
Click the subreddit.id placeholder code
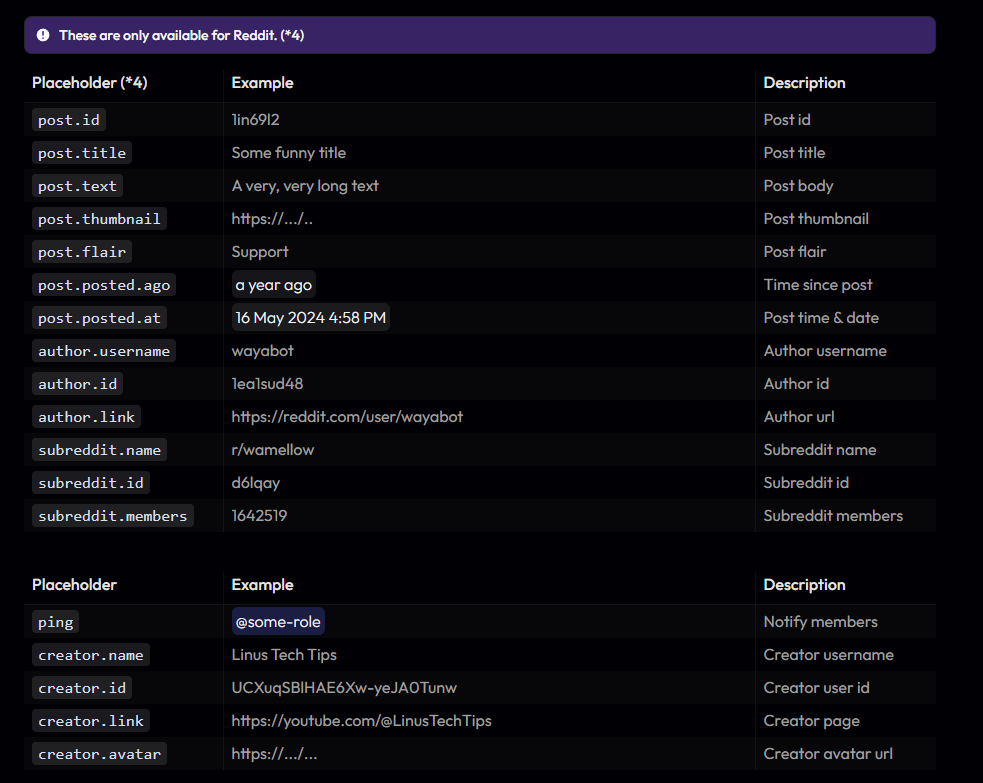point(90,483)
